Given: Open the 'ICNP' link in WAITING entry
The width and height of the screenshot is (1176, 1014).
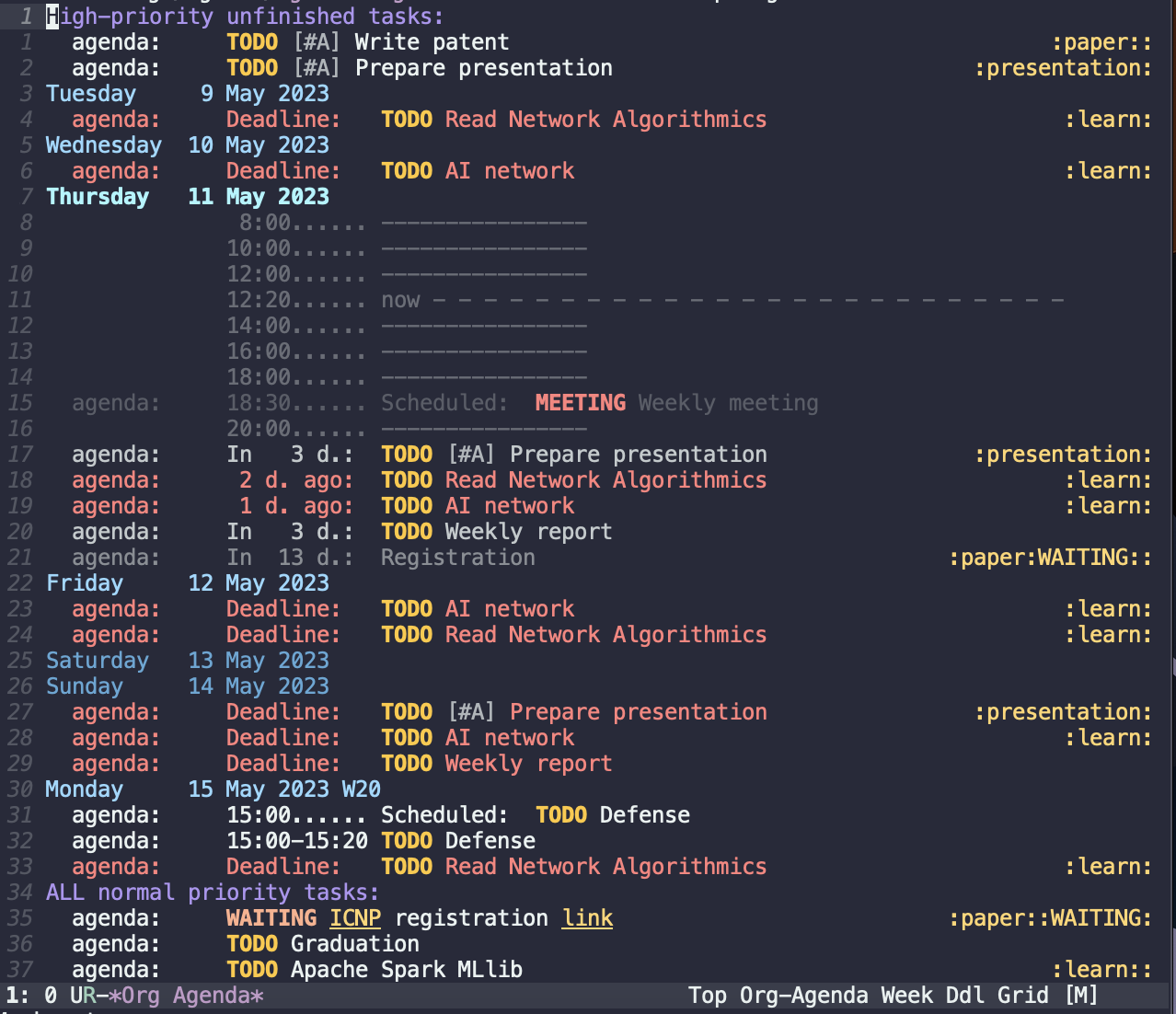Looking at the screenshot, I should pyautogui.click(x=355, y=918).
